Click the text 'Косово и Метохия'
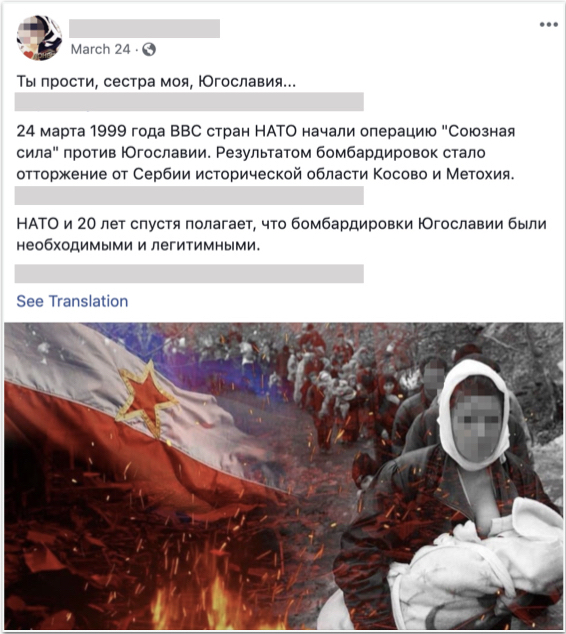This screenshot has width=566, height=634. [x=444, y=174]
